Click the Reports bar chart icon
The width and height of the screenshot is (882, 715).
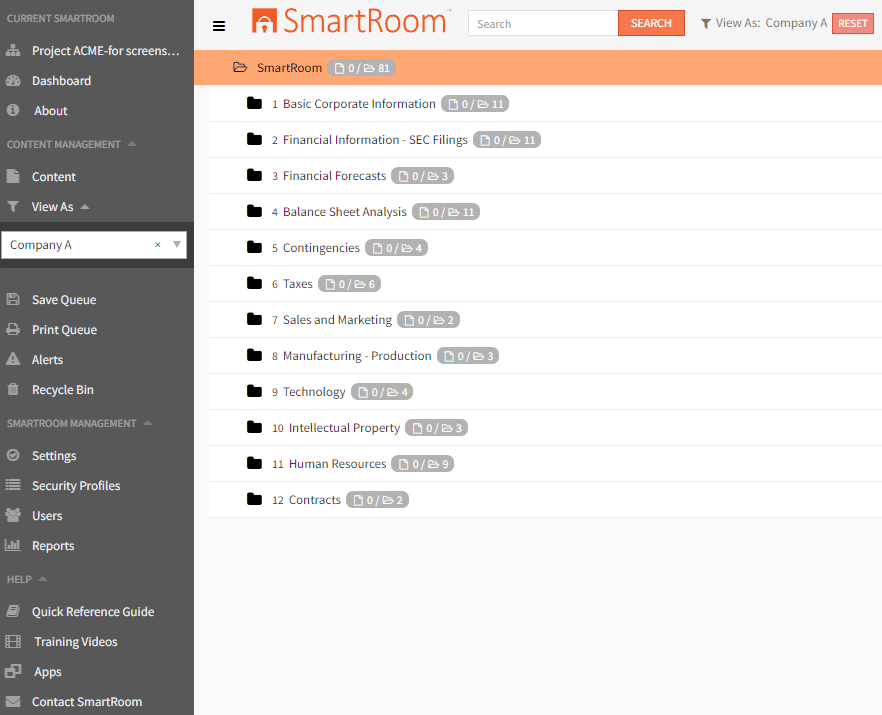click(x=13, y=545)
